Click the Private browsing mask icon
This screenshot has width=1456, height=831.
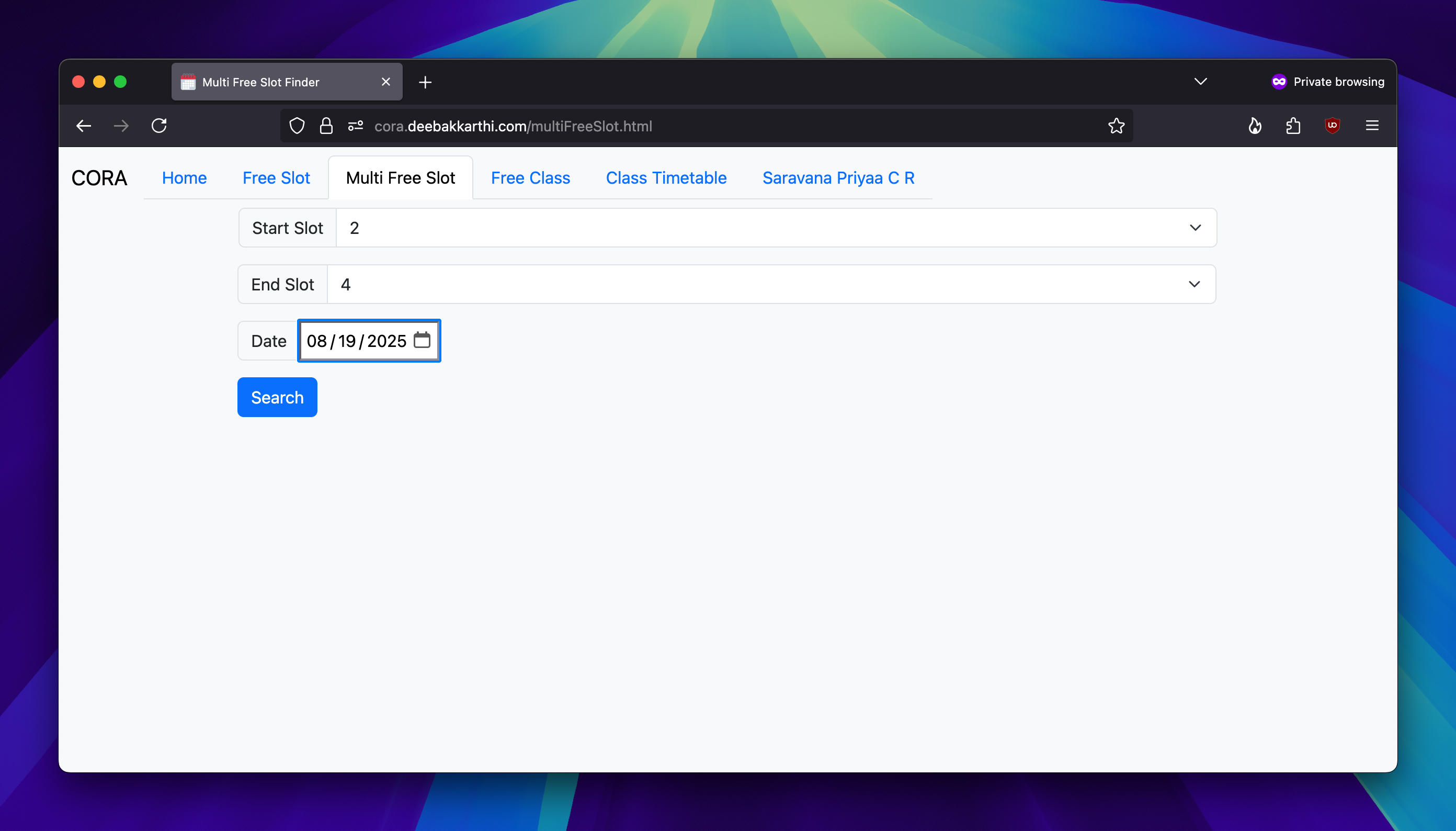(1279, 82)
